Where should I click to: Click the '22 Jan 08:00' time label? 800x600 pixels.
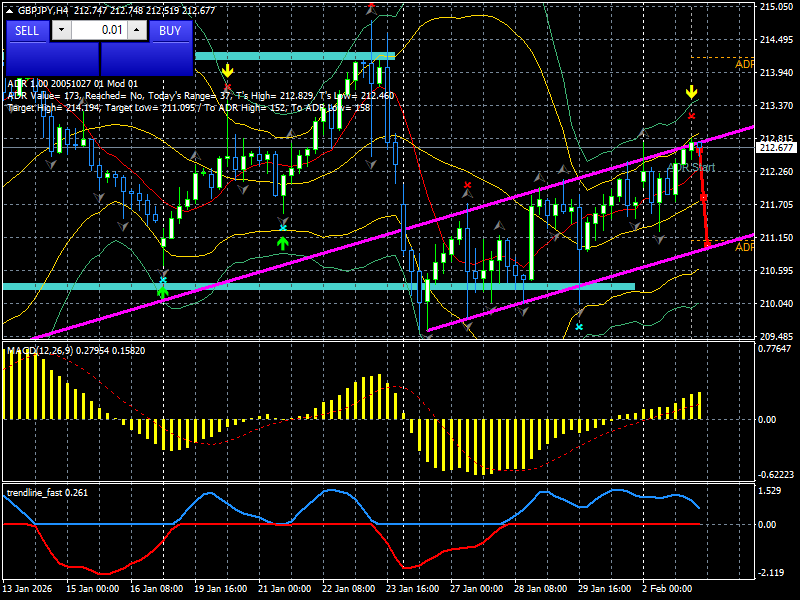click(348, 588)
